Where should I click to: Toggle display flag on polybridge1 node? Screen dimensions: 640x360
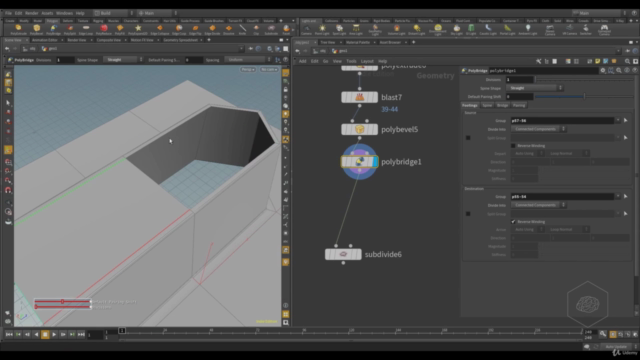[376, 162]
